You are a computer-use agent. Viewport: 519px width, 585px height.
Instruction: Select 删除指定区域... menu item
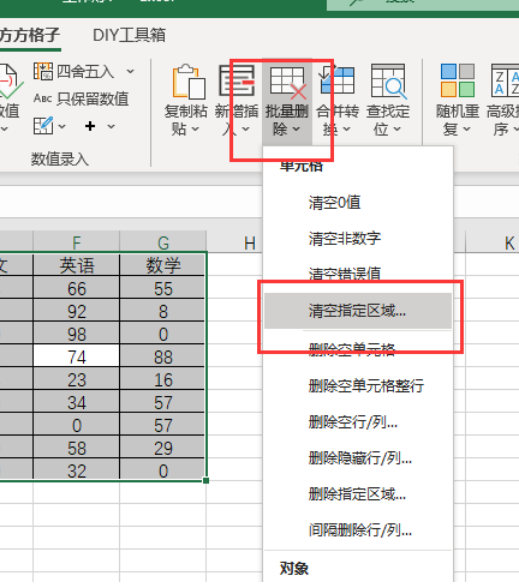click(358, 494)
